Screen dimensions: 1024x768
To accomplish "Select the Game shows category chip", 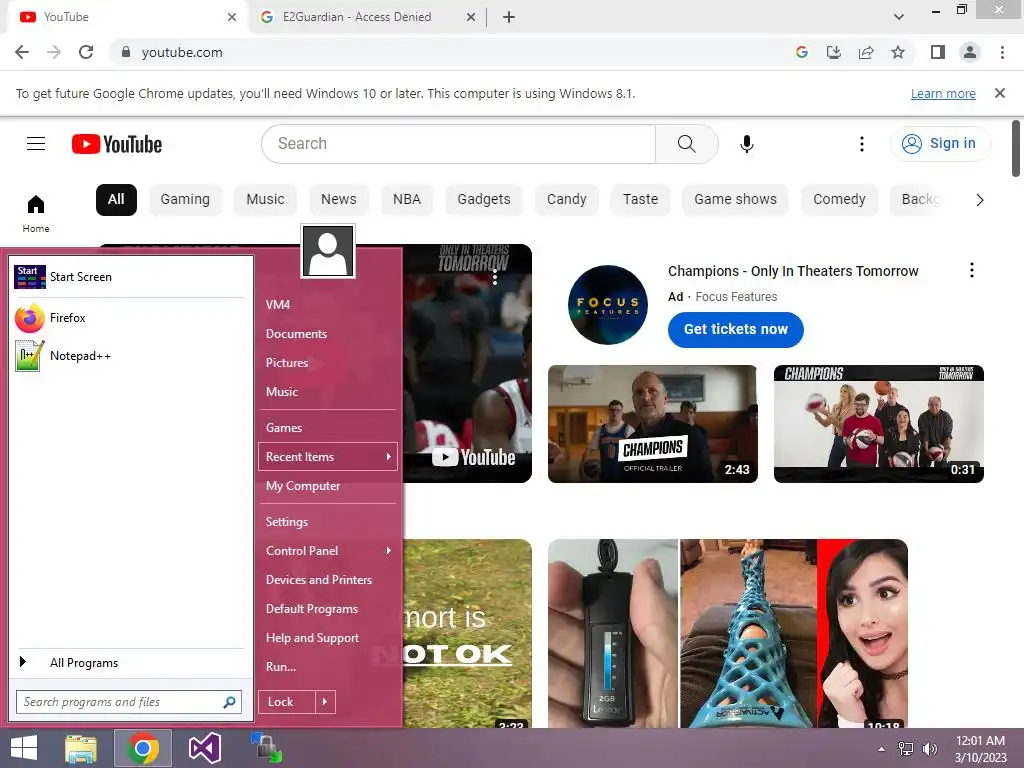I will (735, 199).
